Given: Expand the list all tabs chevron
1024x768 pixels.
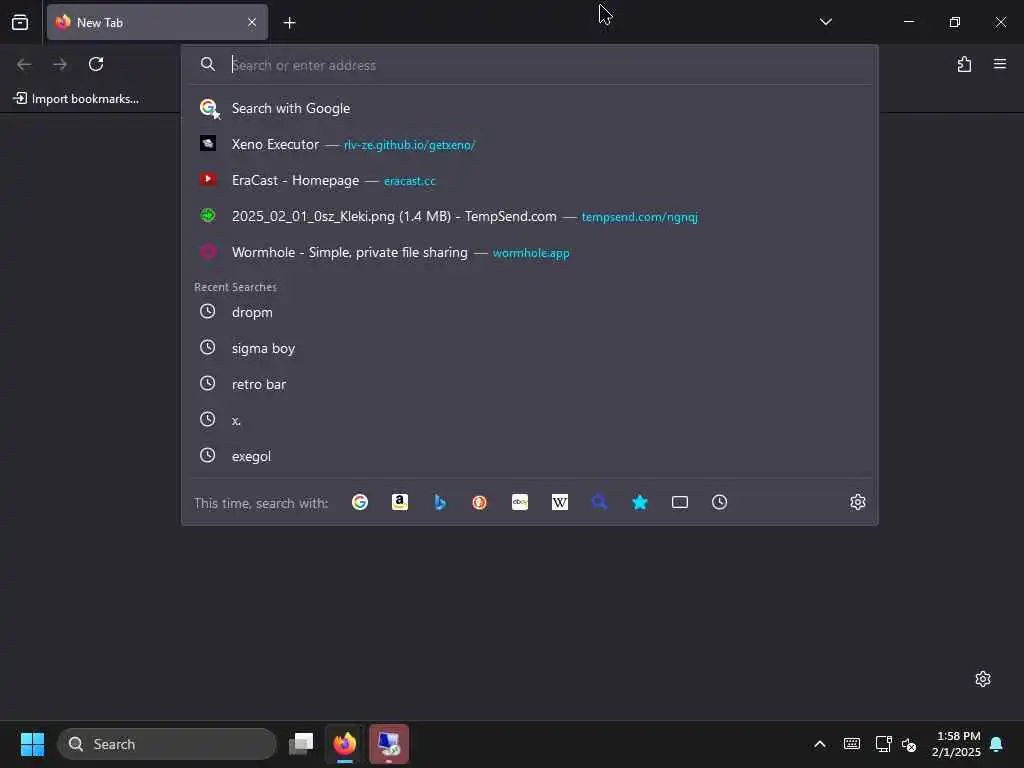Looking at the screenshot, I should click(x=825, y=22).
